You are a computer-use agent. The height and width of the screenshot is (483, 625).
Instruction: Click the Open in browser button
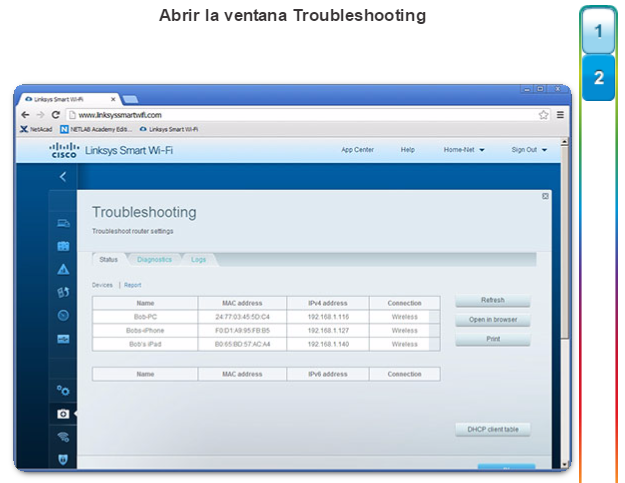coord(493,320)
